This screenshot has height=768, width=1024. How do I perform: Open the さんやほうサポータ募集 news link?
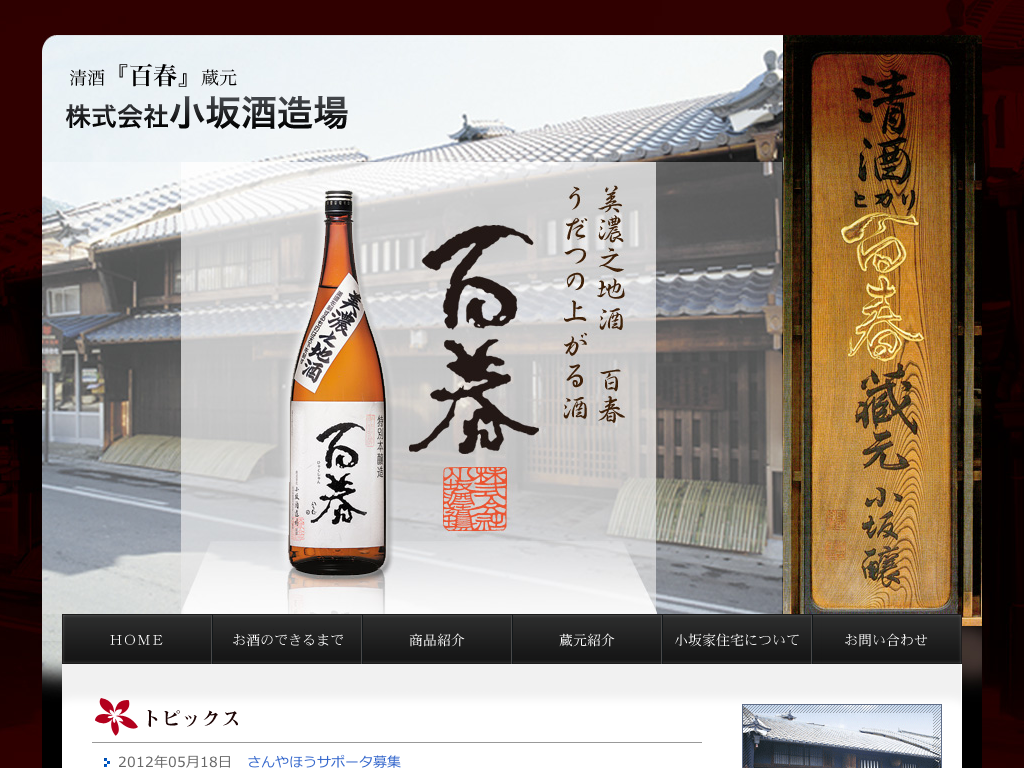pos(324,761)
